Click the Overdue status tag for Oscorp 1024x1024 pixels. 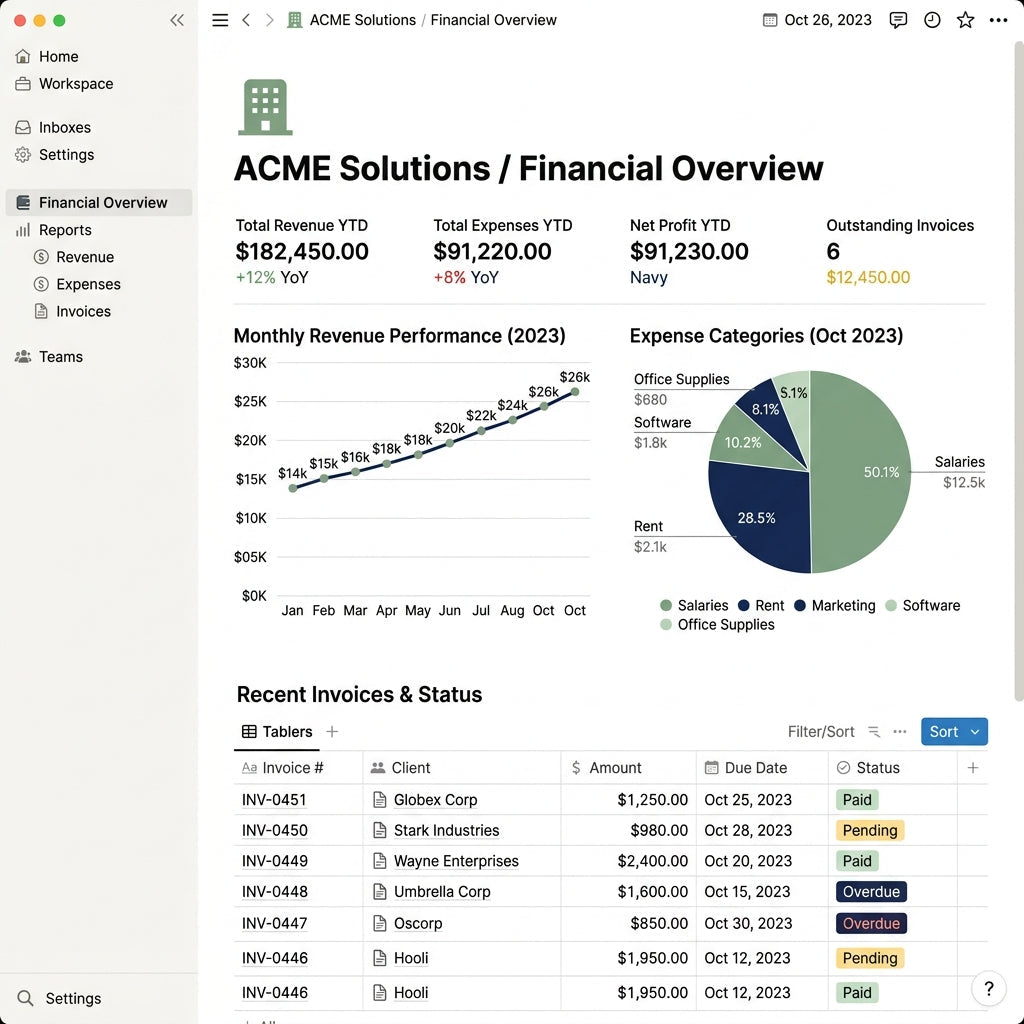871,923
